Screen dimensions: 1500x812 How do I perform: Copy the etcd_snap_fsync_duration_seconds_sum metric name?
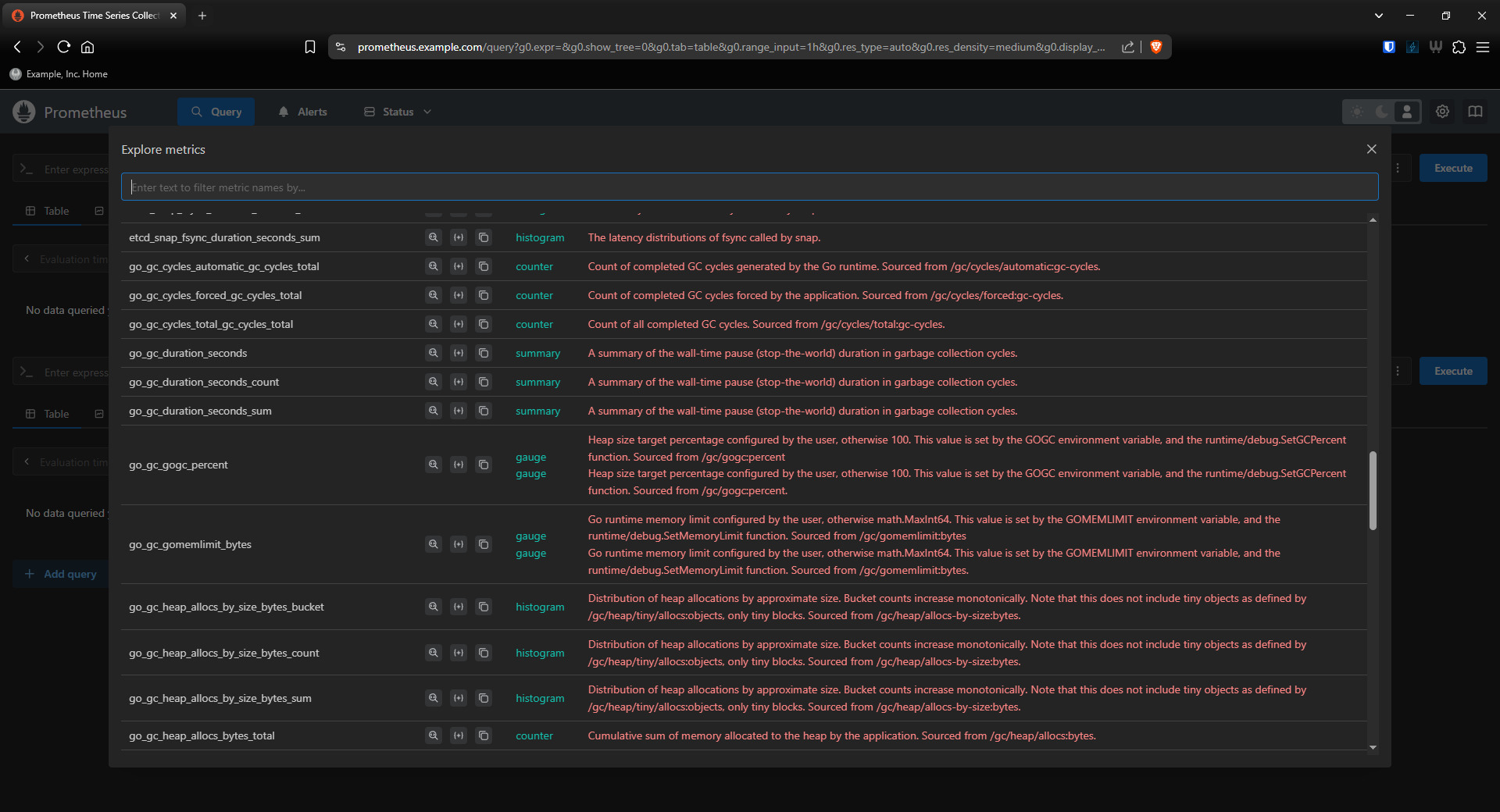click(484, 237)
